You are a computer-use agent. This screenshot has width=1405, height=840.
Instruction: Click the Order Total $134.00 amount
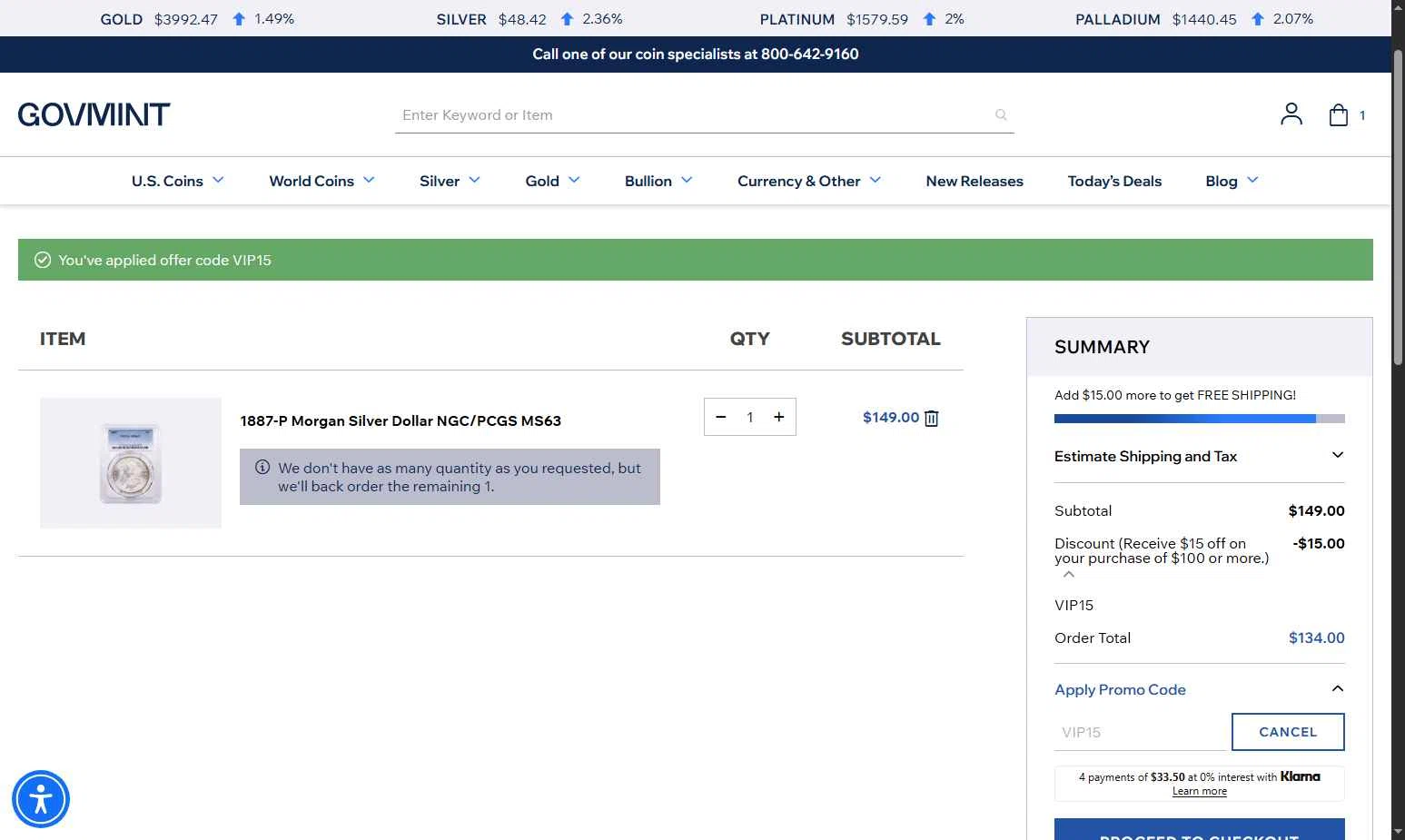point(1316,637)
